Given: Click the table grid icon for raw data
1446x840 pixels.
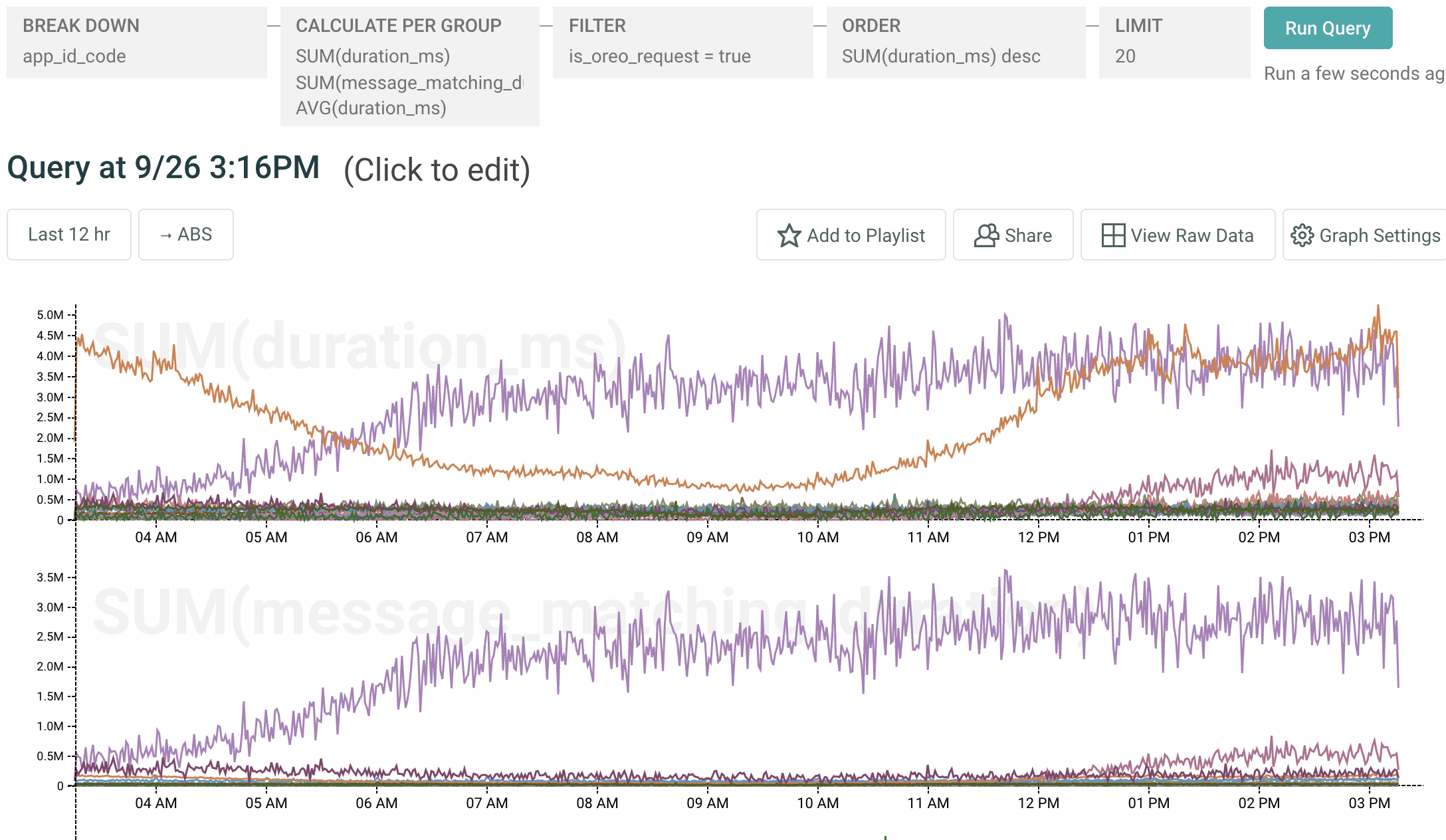Looking at the screenshot, I should click(1113, 235).
